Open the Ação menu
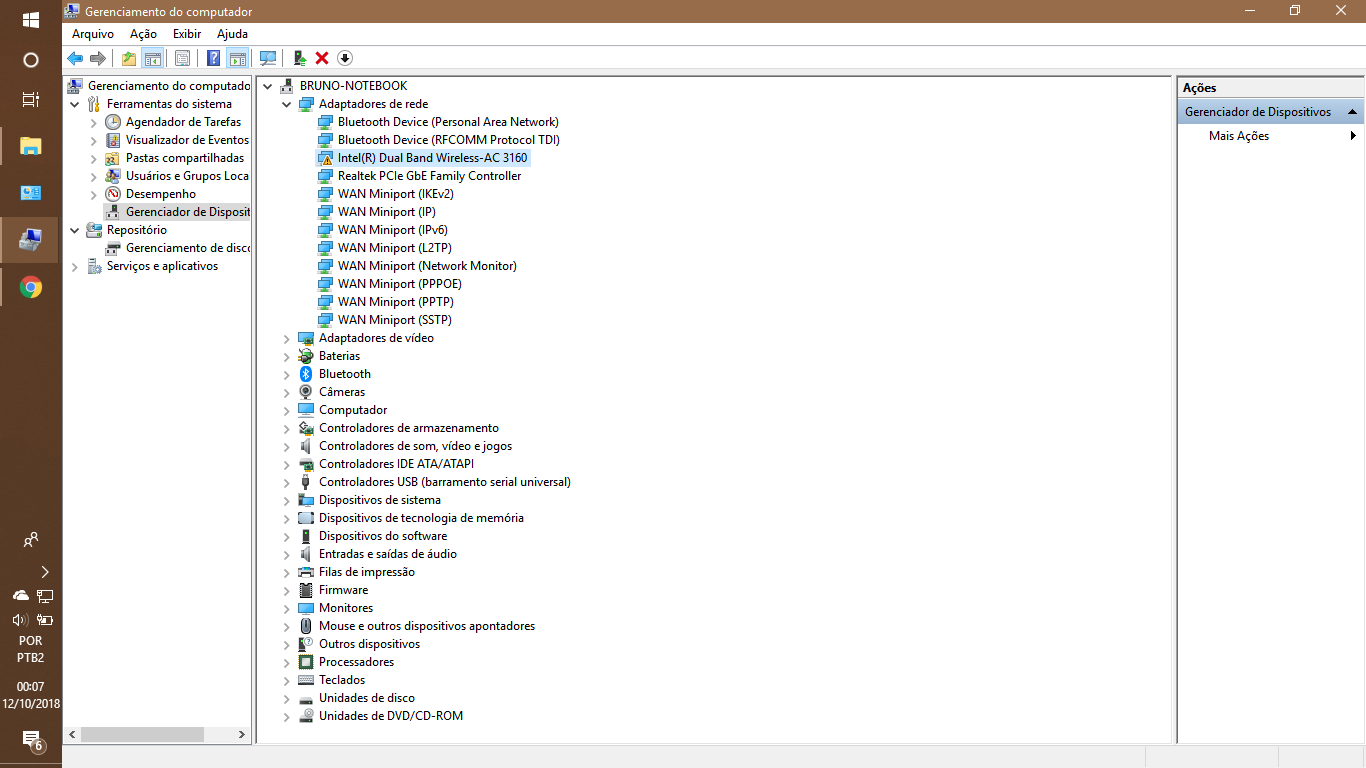The height and width of the screenshot is (768, 1366). (143, 34)
